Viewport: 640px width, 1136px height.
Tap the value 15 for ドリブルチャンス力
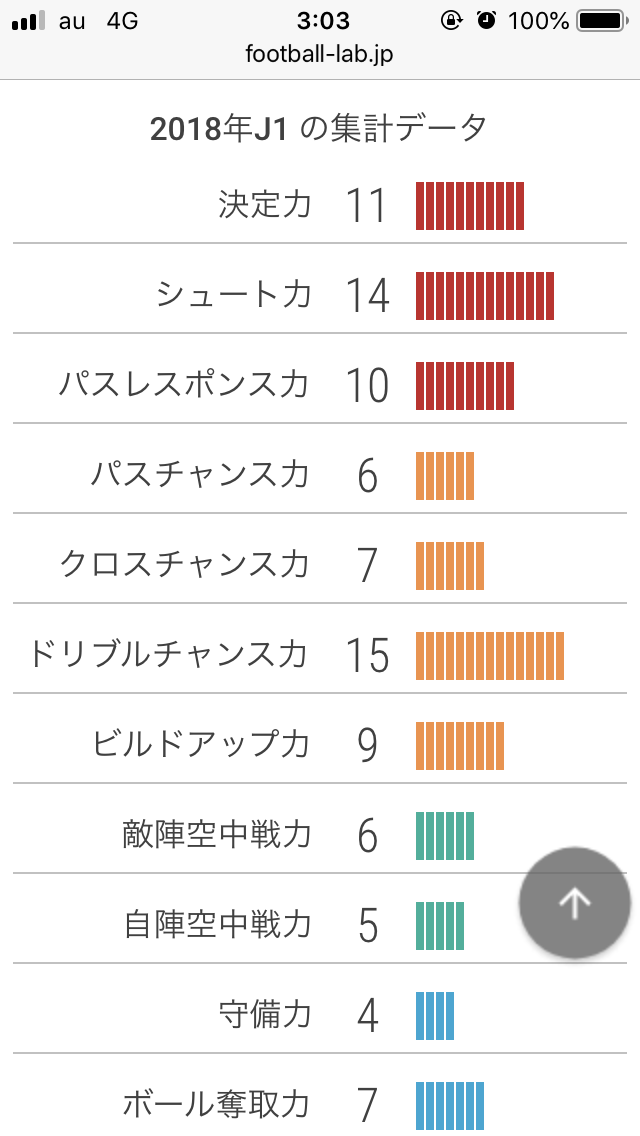367,655
